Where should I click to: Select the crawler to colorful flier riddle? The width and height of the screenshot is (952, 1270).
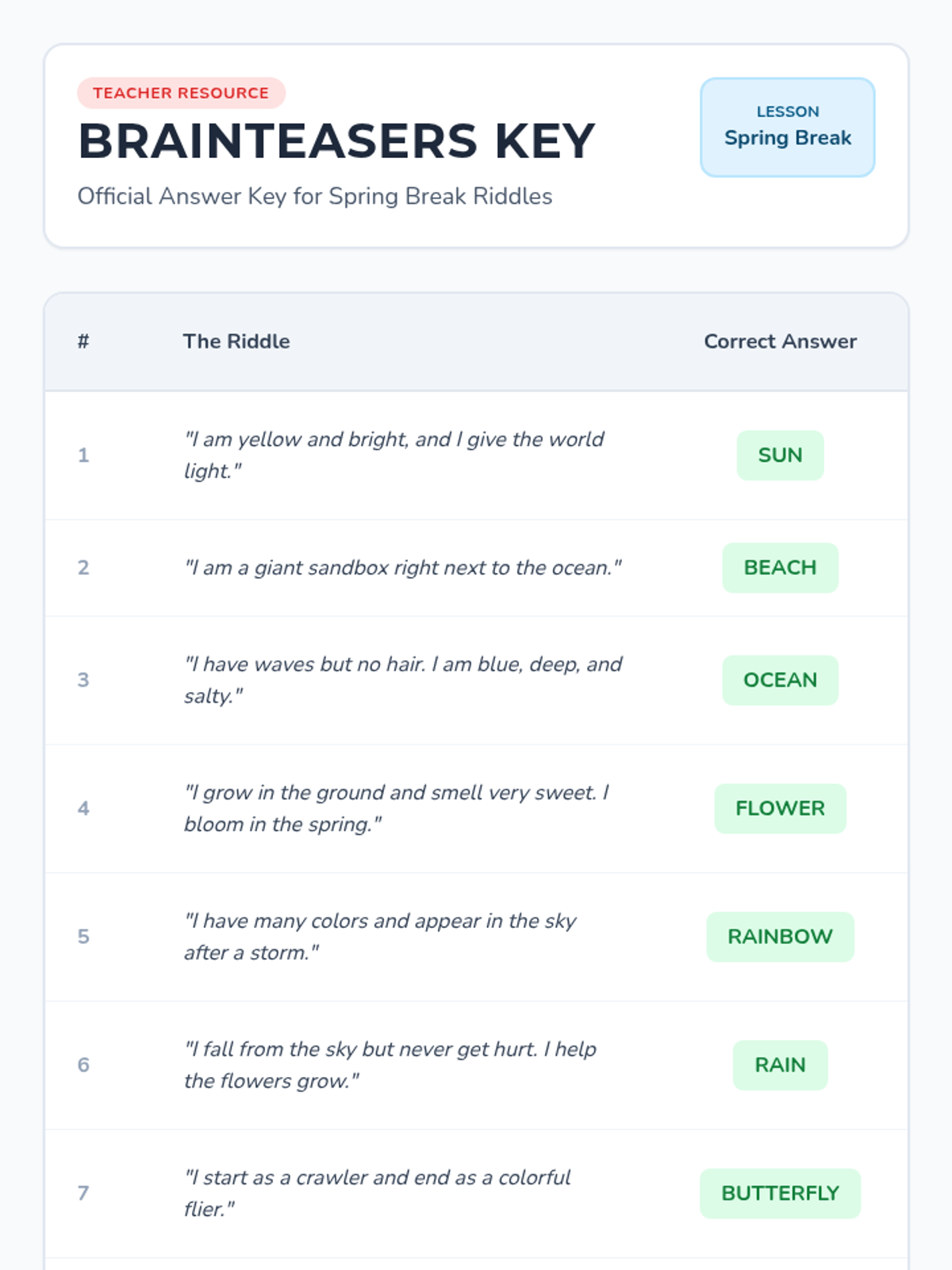[377, 1193]
